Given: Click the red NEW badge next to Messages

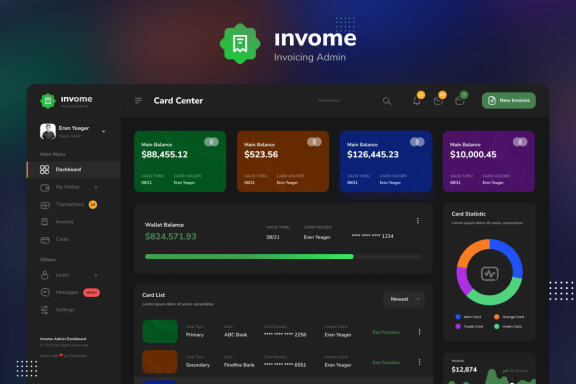Looking at the screenshot, I should [x=91, y=293].
